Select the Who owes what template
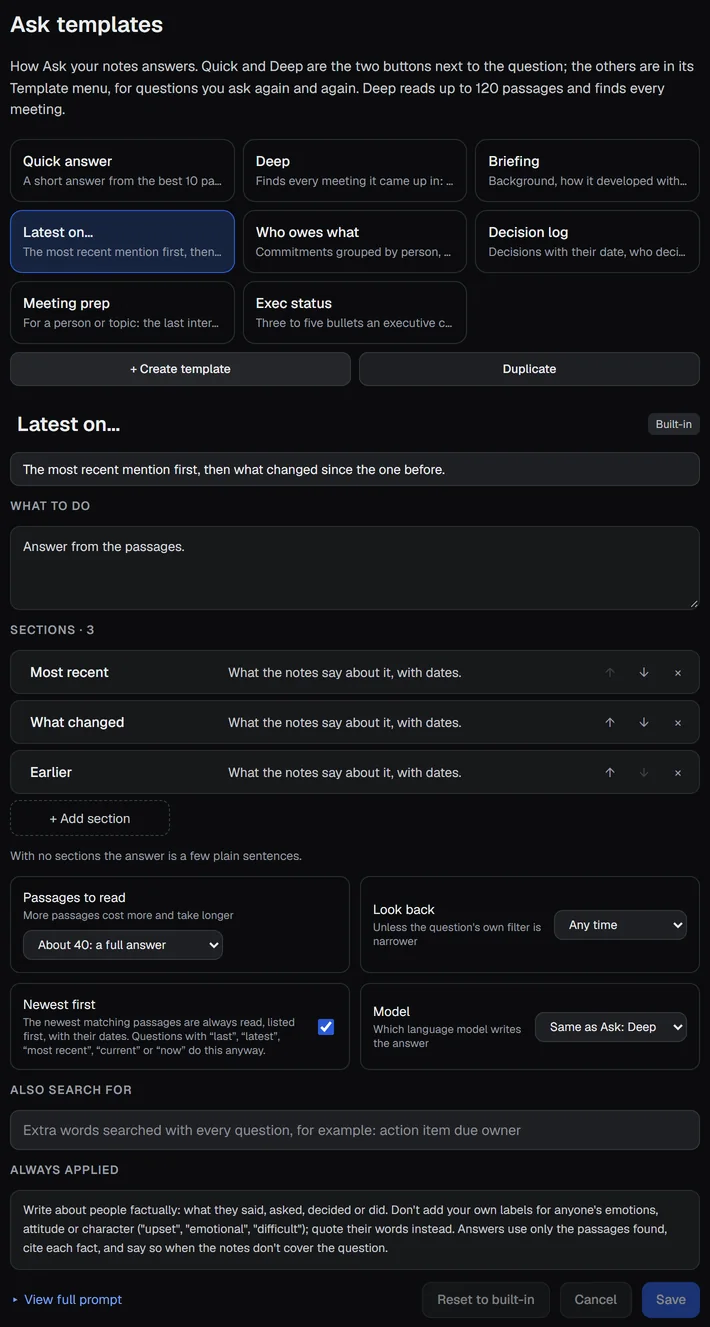This screenshot has width=710, height=1327. pyautogui.click(x=355, y=241)
